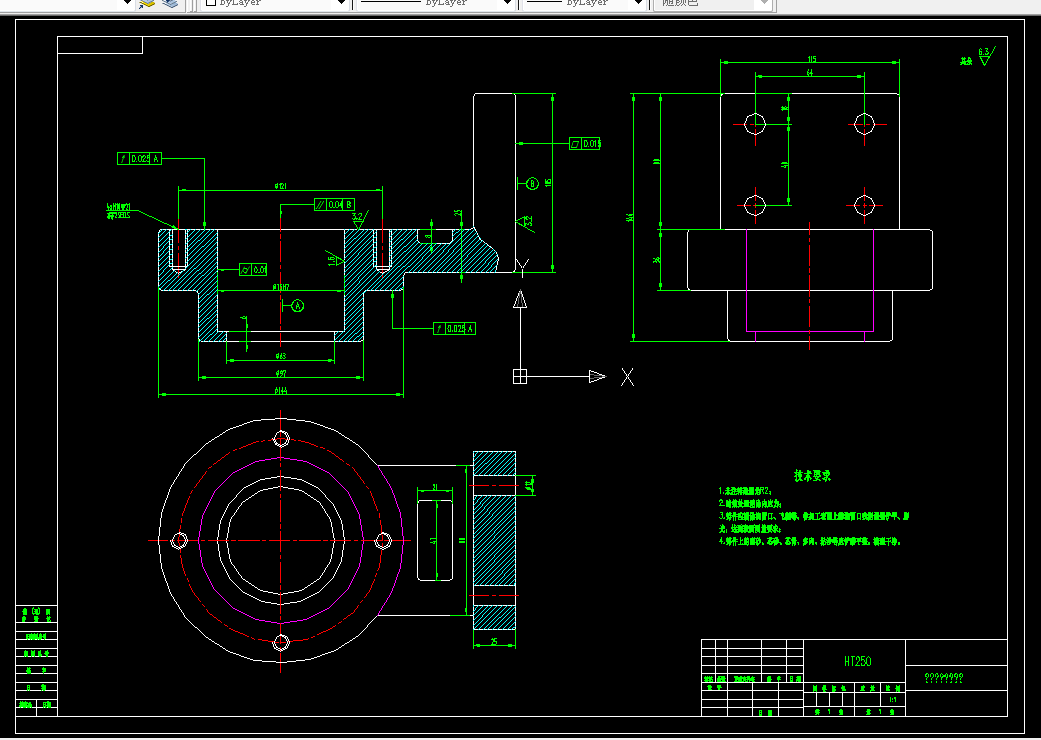The width and height of the screenshot is (1041, 740).
Task: Select the 25 dimension under hatched section
Action: click(494, 642)
